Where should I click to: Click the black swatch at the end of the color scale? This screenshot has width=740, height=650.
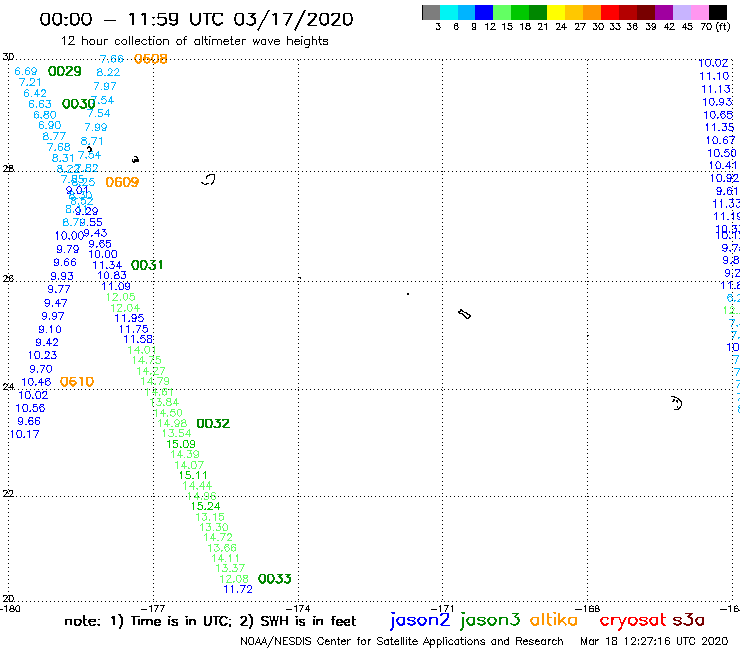tap(717, 12)
